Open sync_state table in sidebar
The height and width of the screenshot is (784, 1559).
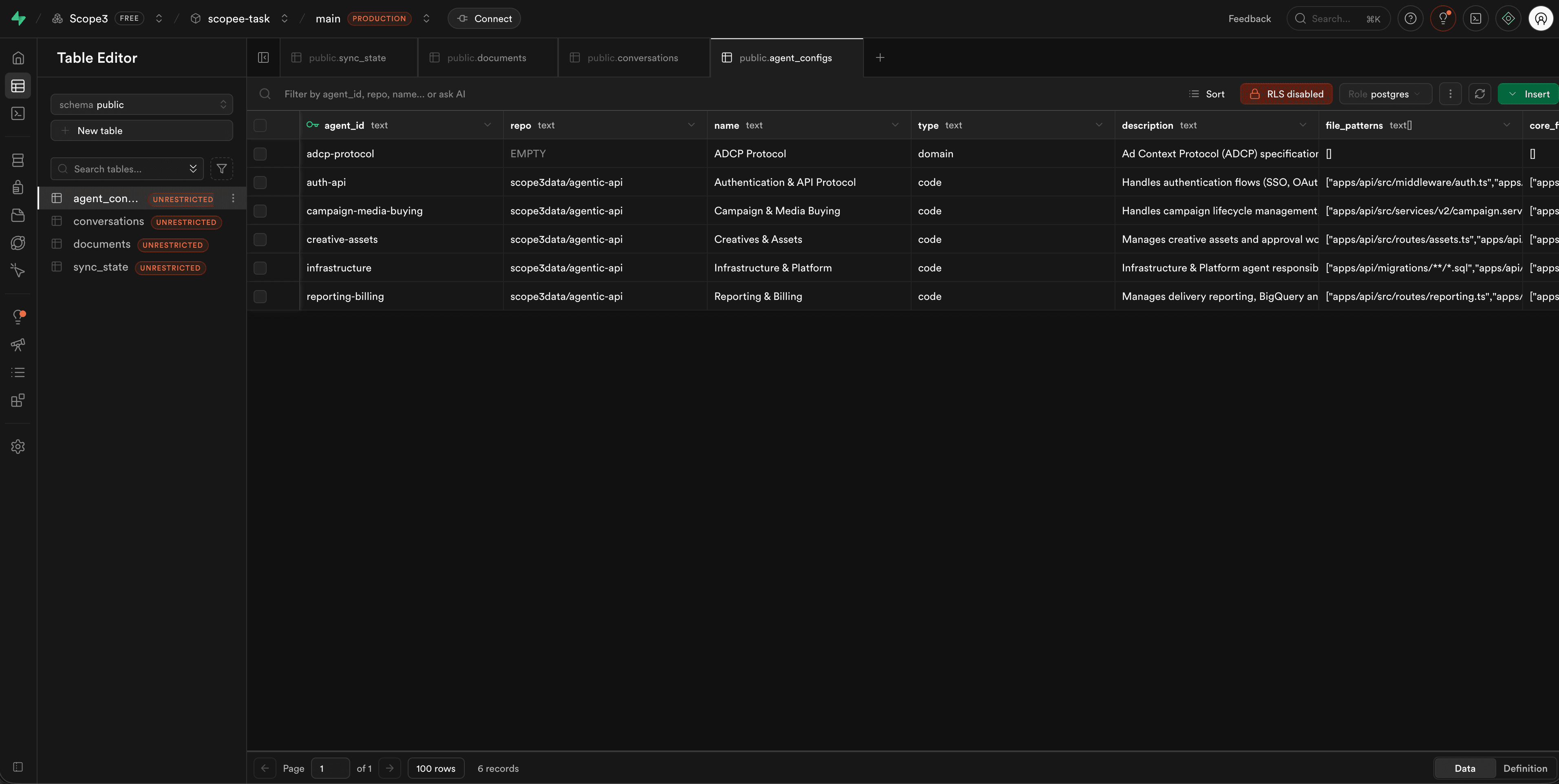[141, 267]
